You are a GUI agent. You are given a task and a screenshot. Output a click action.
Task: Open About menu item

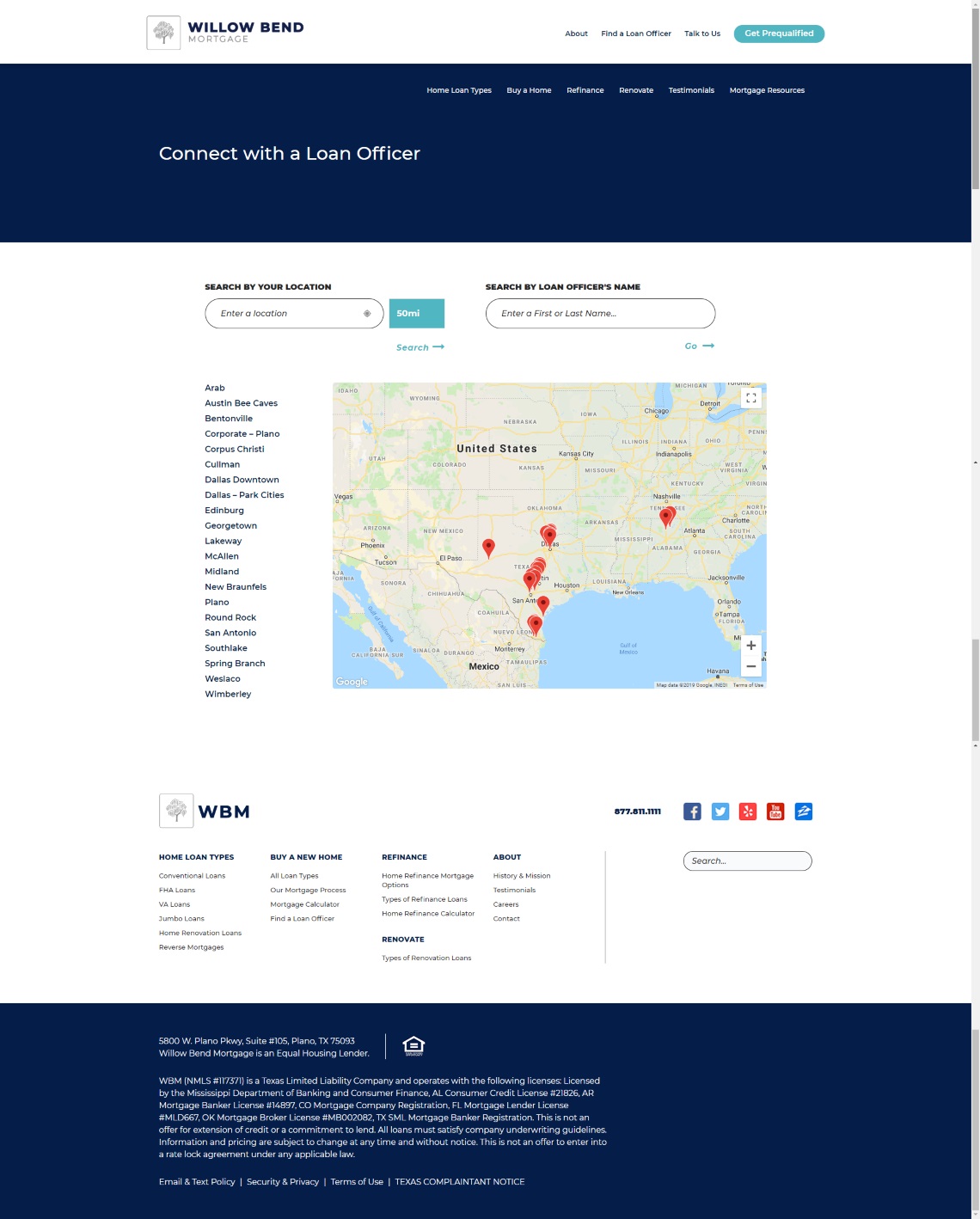576,34
